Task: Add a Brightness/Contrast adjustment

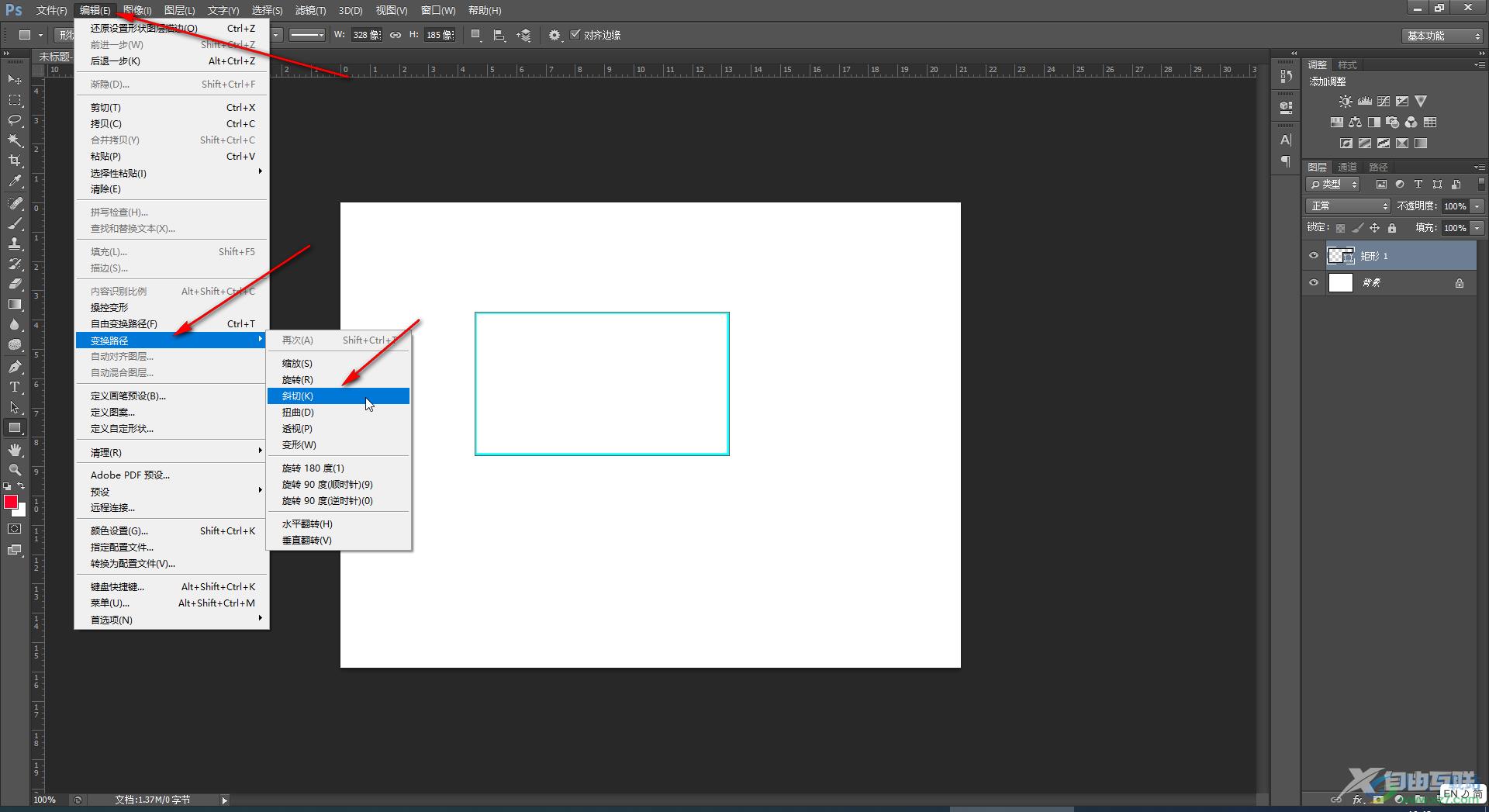Action: tap(1346, 102)
